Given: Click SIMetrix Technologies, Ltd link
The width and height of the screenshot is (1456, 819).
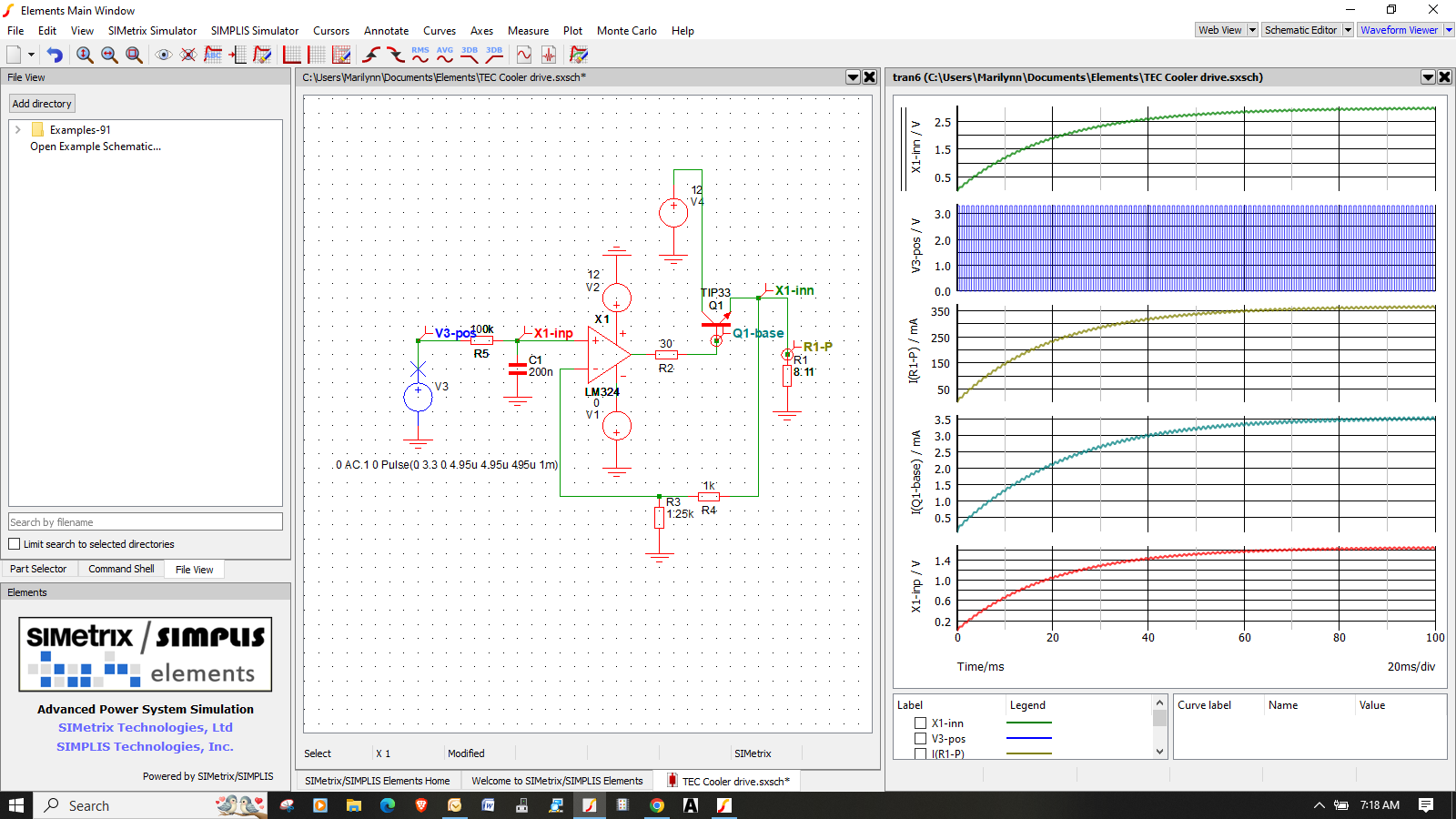Looking at the screenshot, I should pyautogui.click(x=146, y=727).
